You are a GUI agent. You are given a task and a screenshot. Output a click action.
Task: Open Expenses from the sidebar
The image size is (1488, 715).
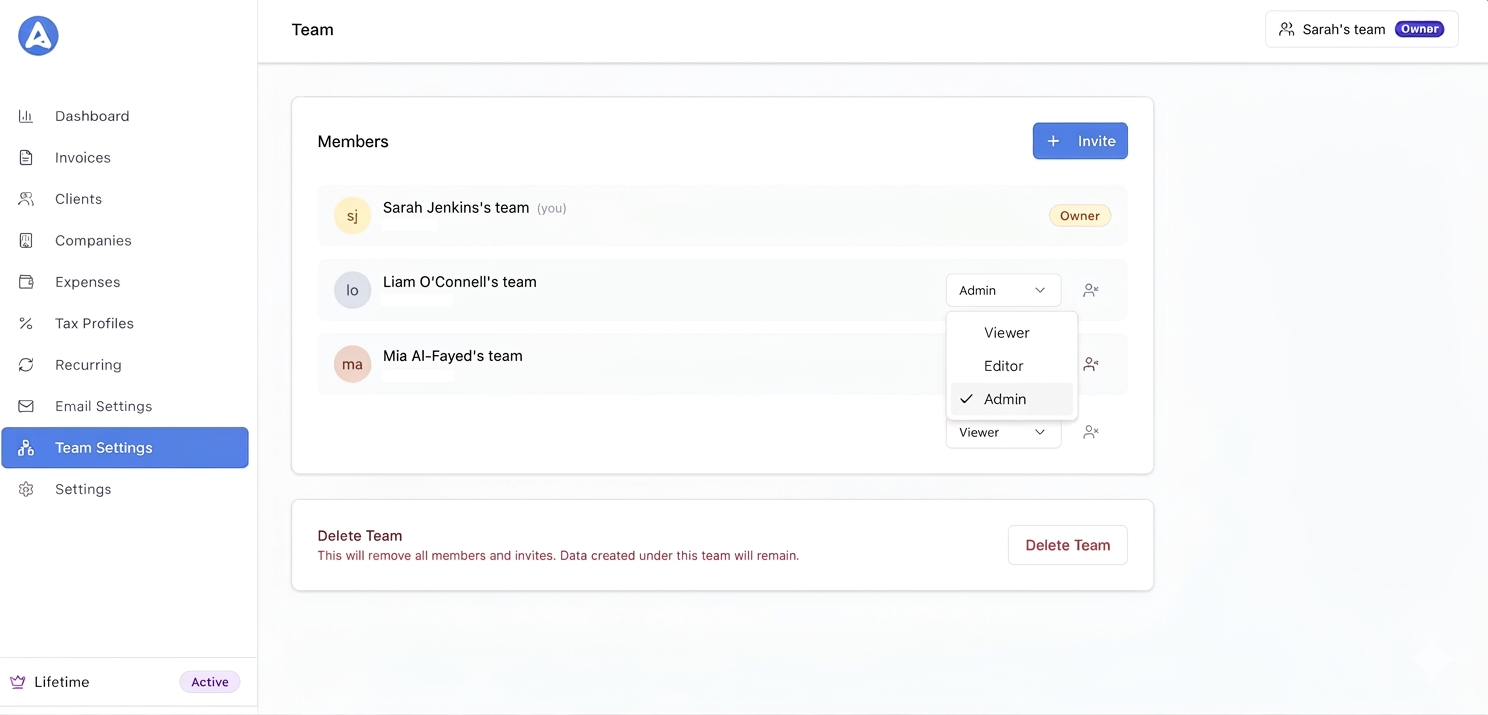125,282
